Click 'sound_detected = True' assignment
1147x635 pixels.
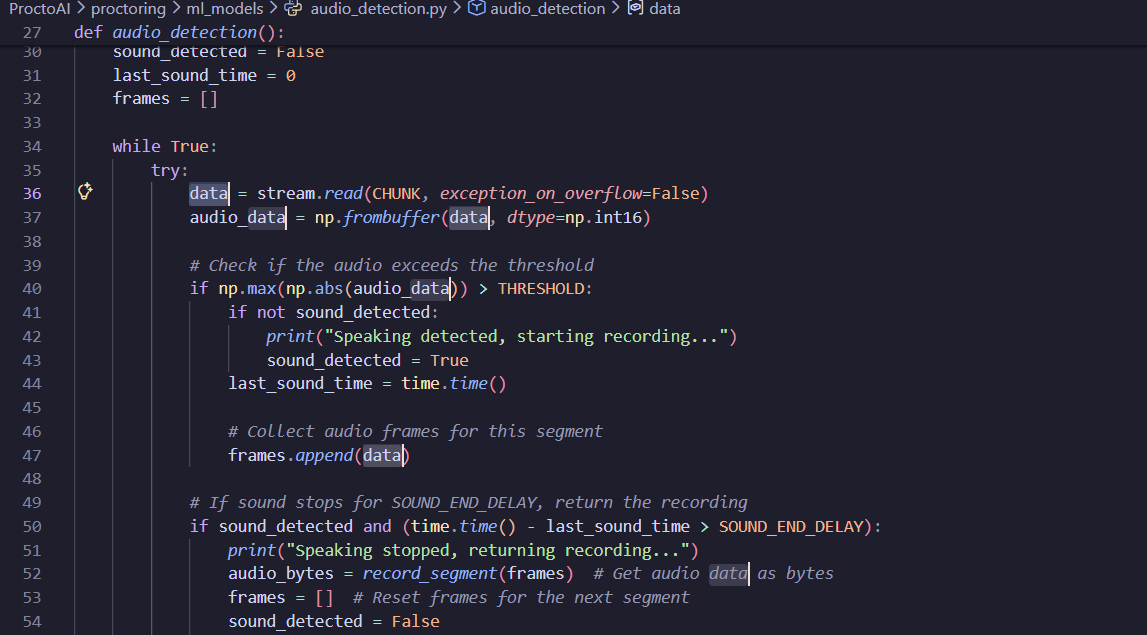point(367,360)
